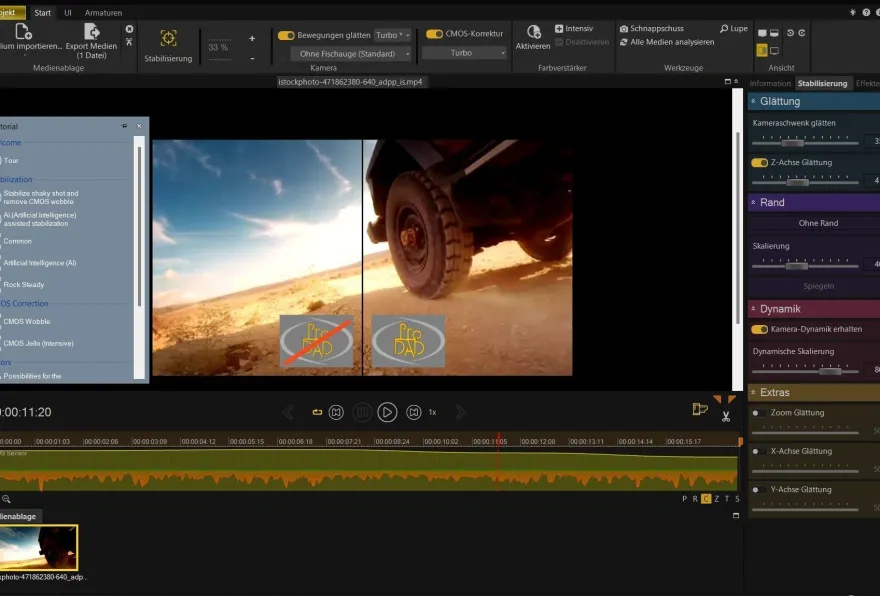Click the Kameraschwenk glätten slider
This screenshot has height=596, width=880.
(x=805, y=141)
